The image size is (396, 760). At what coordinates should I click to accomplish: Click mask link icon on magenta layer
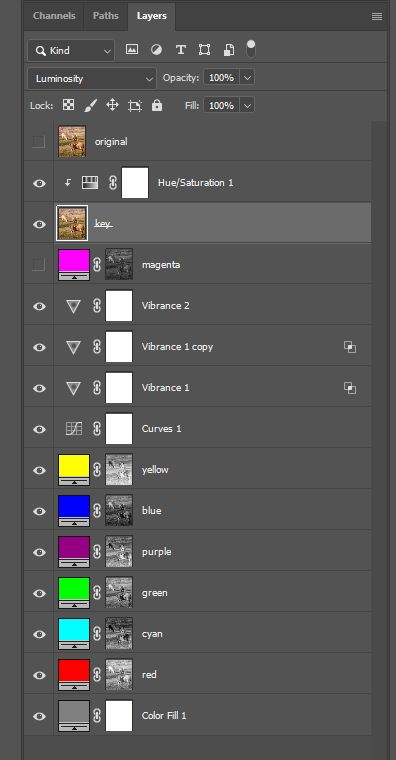click(x=97, y=265)
